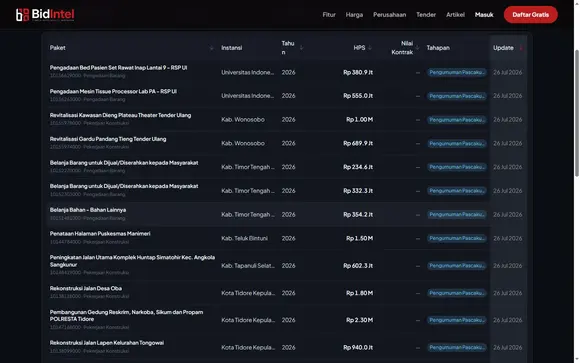580x363 pixels.
Task: Click the Rp 380.9 Jt HPS value
Action: (x=358, y=72)
